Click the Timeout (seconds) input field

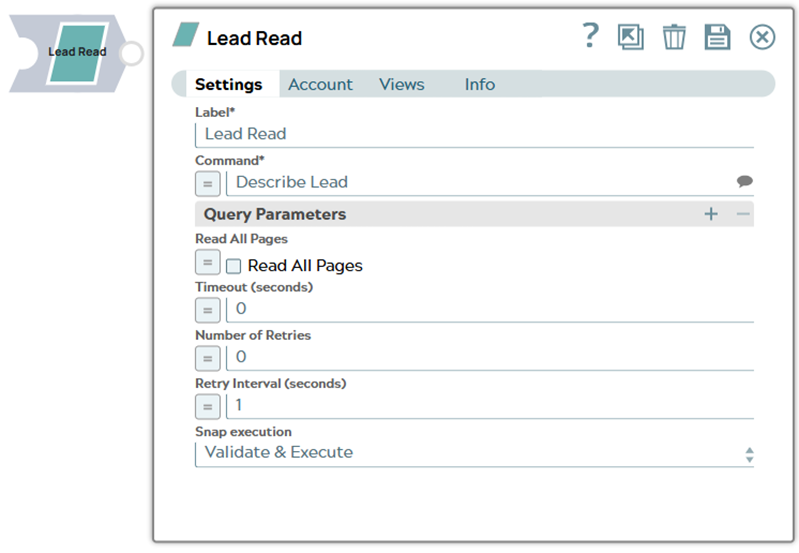pyautogui.click(x=490, y=309)
